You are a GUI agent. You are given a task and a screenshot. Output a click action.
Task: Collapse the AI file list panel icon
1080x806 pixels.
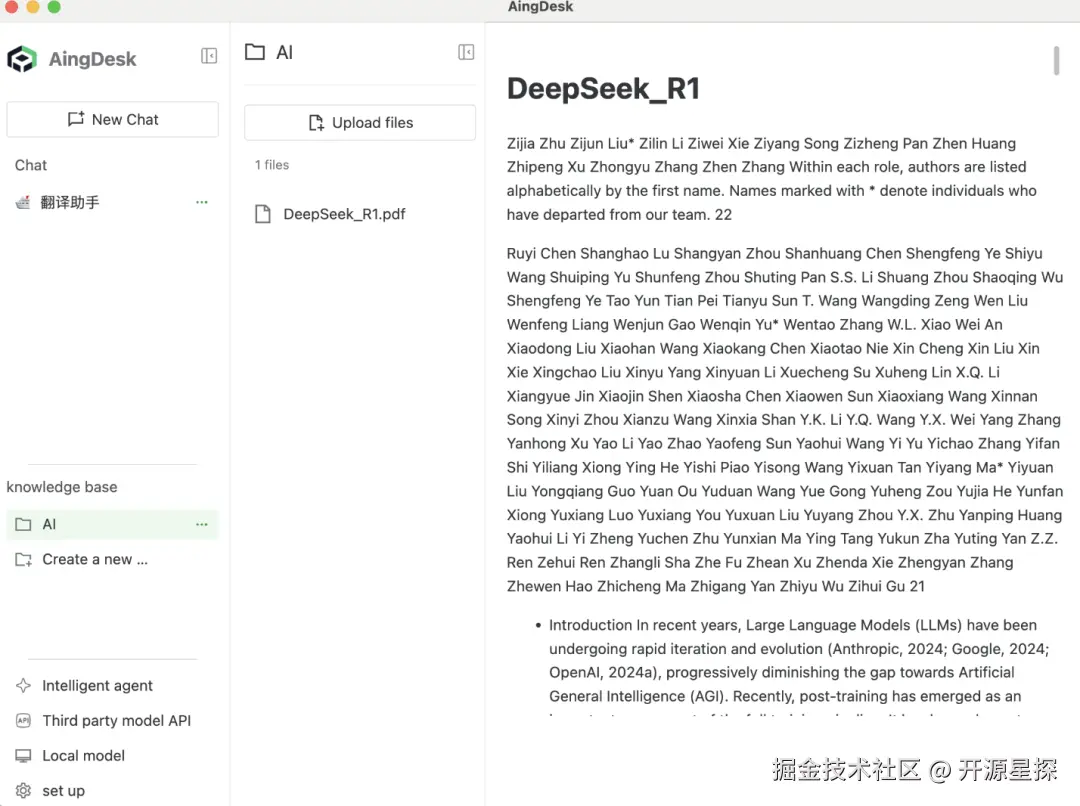(466, 52)
